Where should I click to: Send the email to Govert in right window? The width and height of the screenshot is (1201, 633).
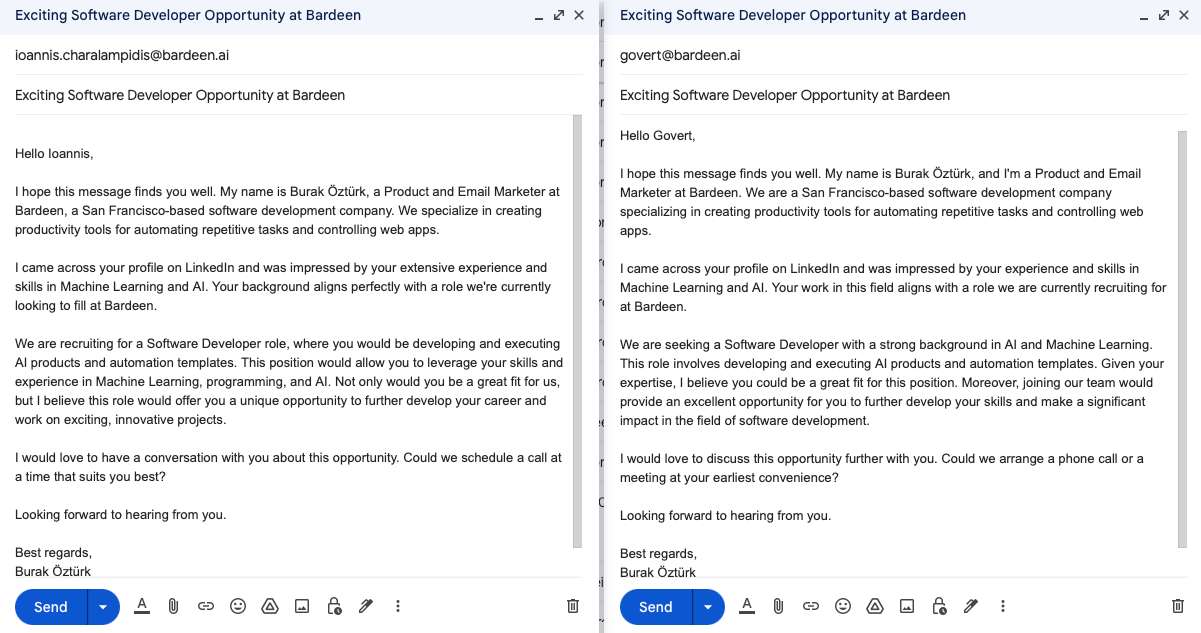tap(656, 607)
